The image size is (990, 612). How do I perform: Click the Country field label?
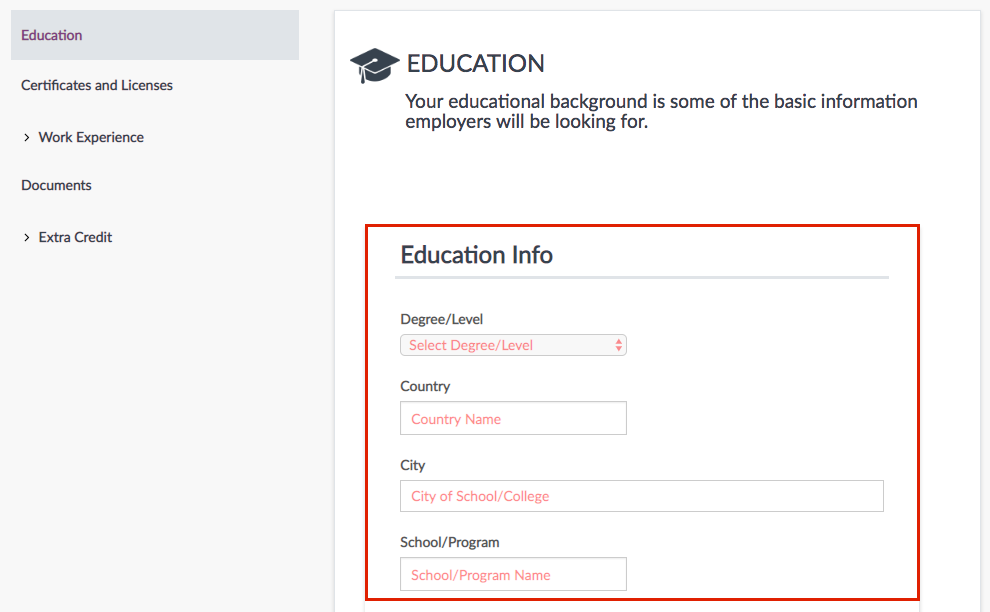click(x=425, y=386)
